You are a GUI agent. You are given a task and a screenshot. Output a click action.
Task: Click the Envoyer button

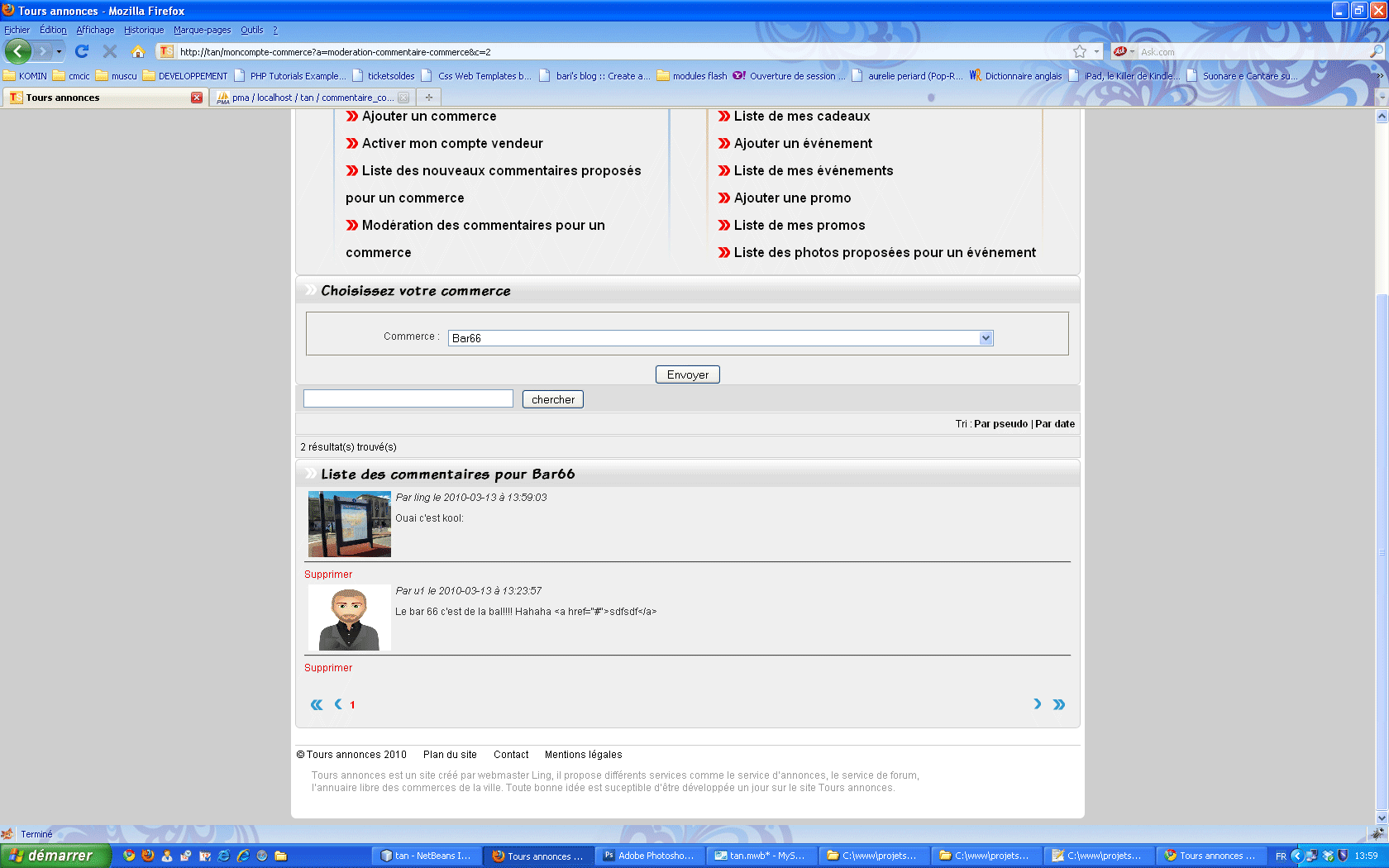coord(688,374)
